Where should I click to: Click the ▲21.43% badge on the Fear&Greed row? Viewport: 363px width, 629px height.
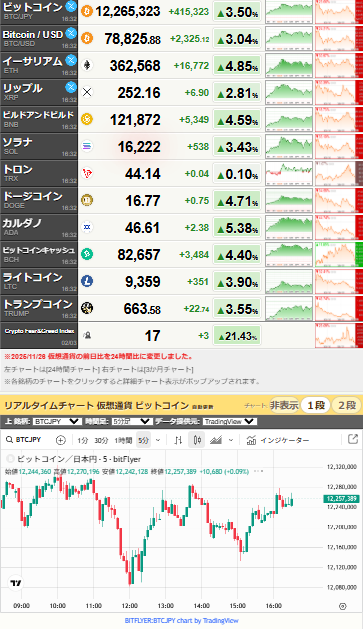[237, 335]
